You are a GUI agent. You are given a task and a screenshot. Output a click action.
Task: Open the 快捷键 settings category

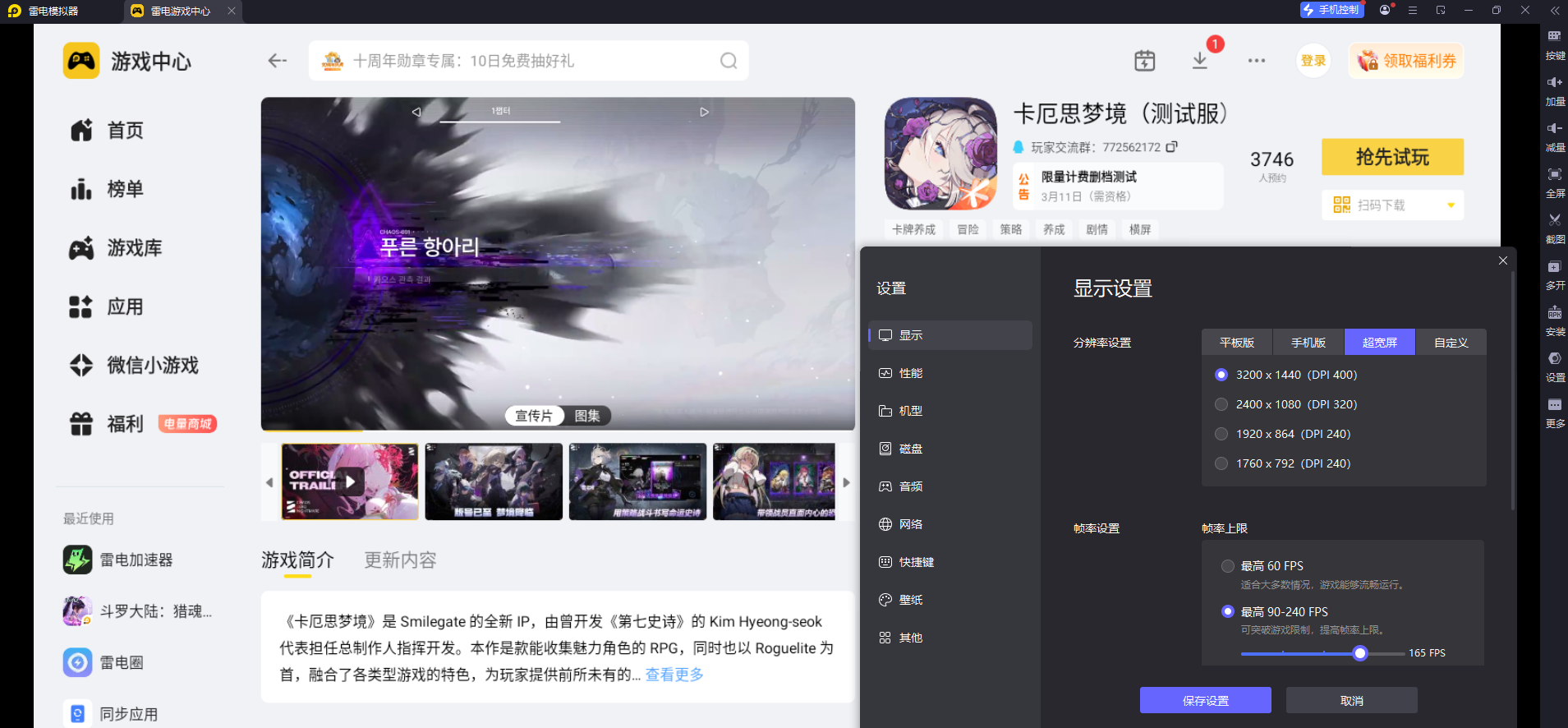950,562
